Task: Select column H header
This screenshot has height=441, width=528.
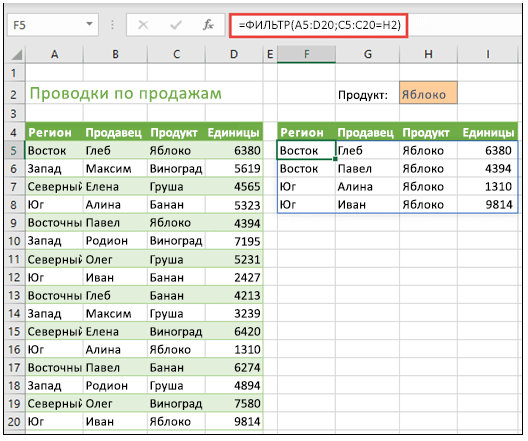Action: [x=428, y=54]
